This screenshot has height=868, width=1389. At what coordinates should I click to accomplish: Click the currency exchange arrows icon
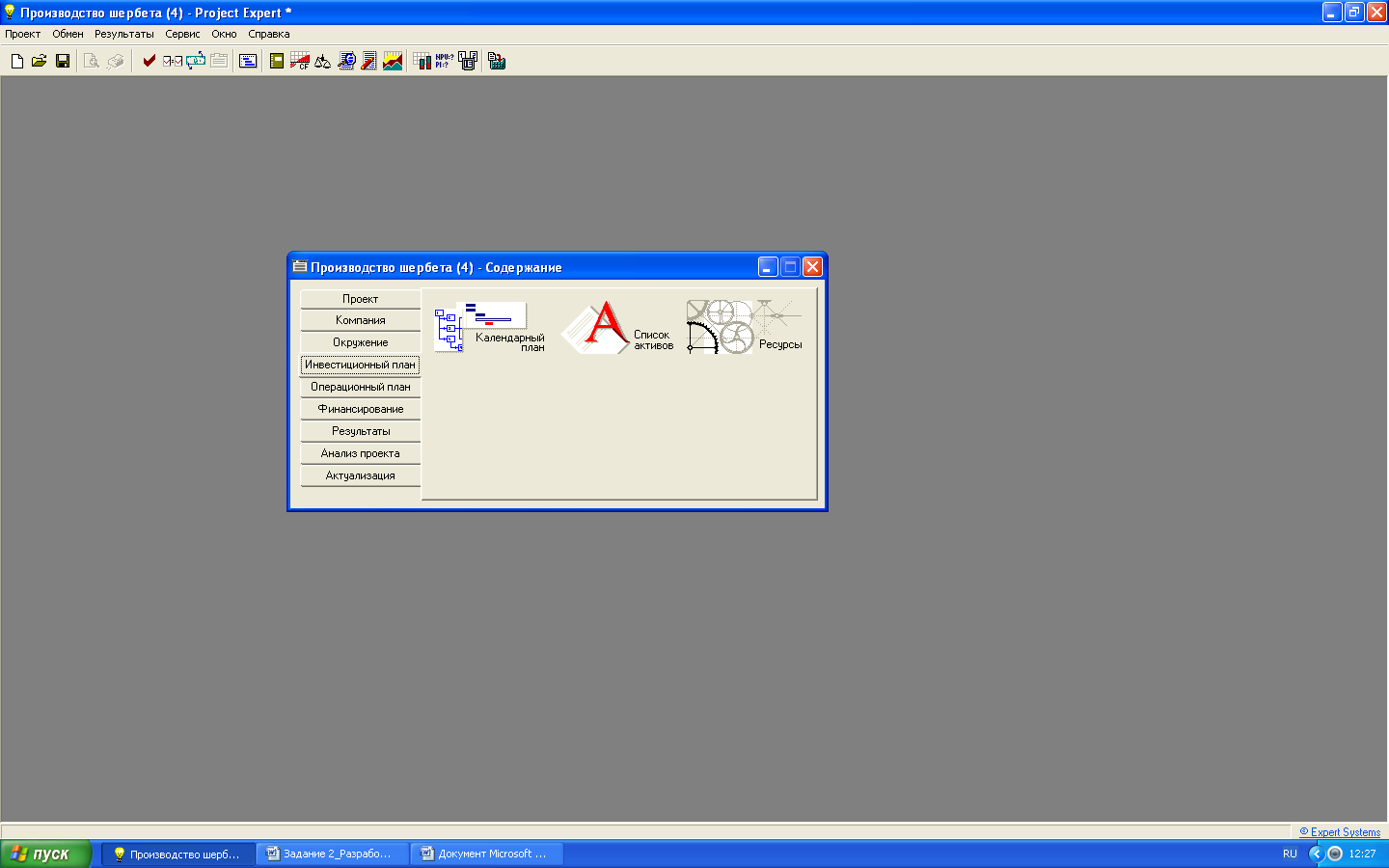click(196, 61)
